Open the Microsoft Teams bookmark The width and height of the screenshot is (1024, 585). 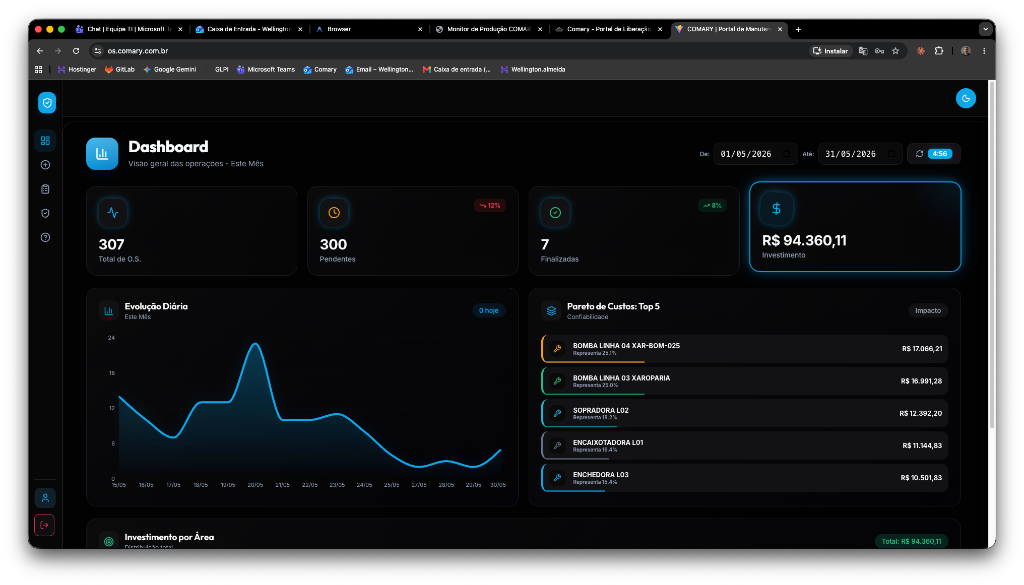266,69
